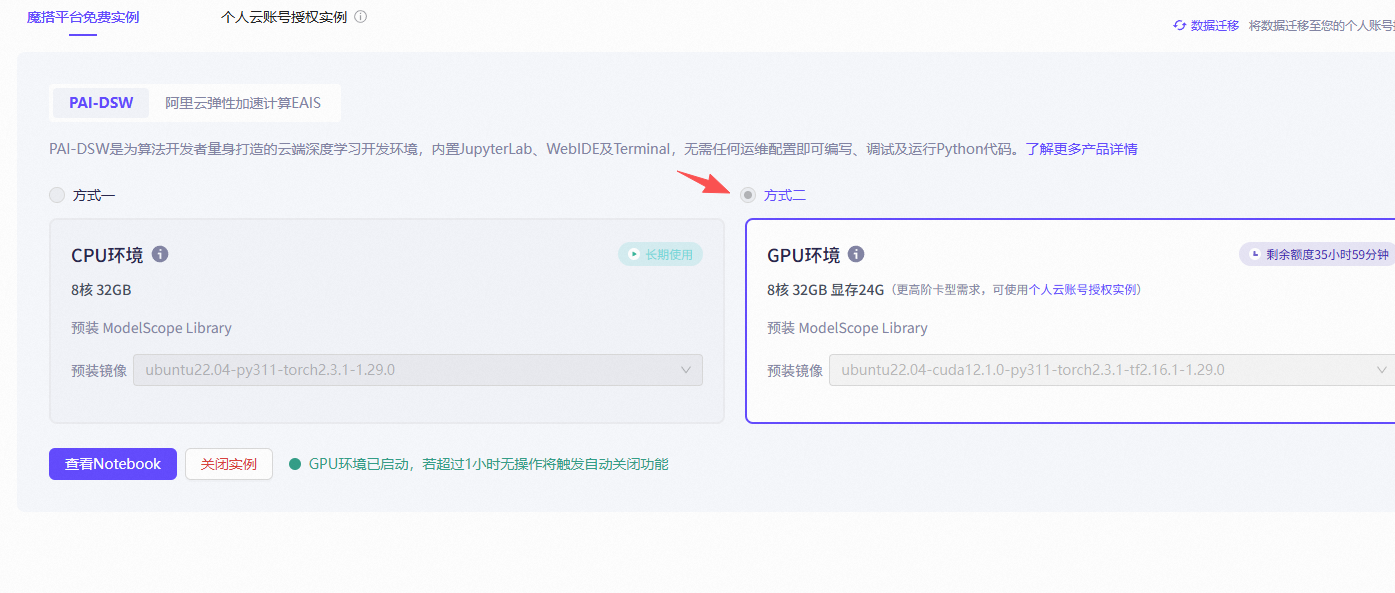
Task: Click the 查看Notebook button
Action: click(113, 464)
